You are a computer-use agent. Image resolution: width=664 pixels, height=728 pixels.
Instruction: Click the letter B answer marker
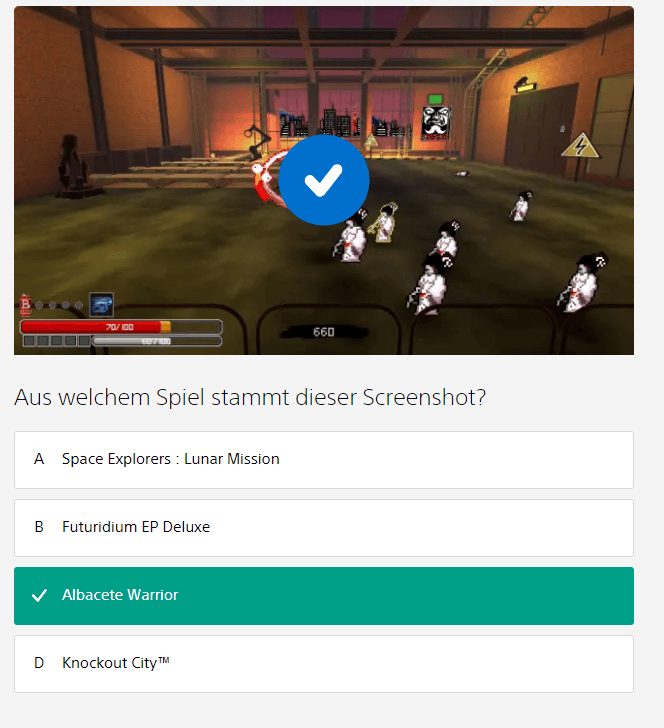point(39,527)
